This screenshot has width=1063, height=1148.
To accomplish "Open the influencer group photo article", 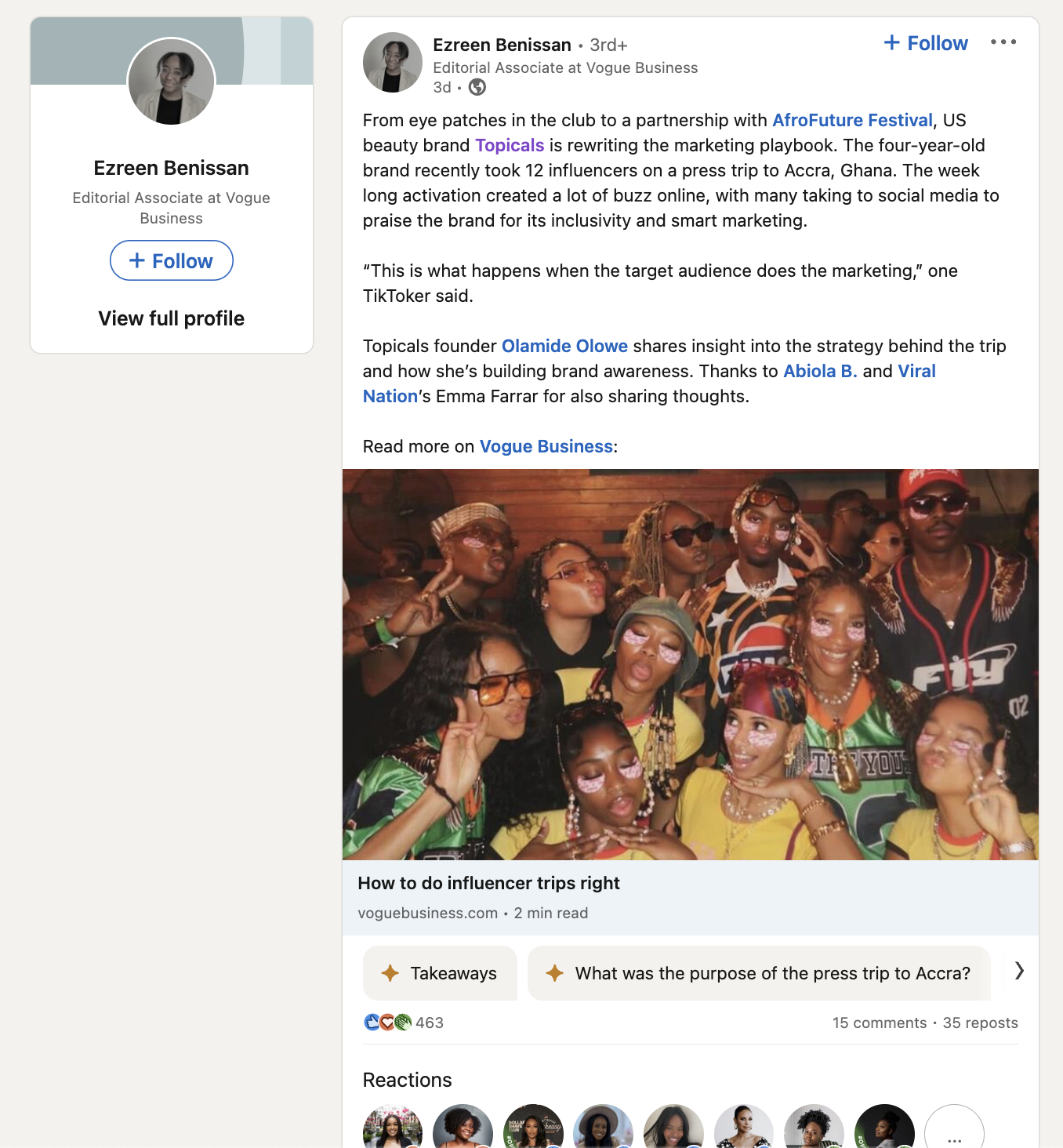I will pos(690,664).
